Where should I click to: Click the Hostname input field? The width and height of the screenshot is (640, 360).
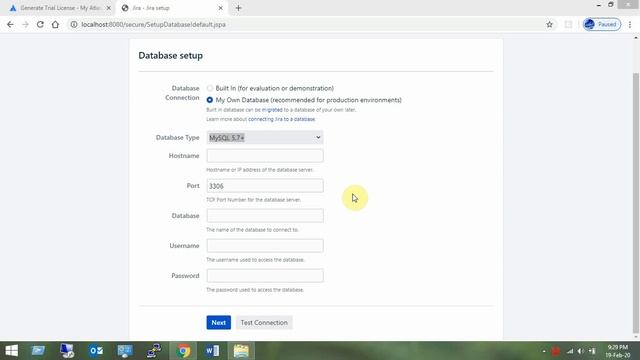(x=265, y=156)
